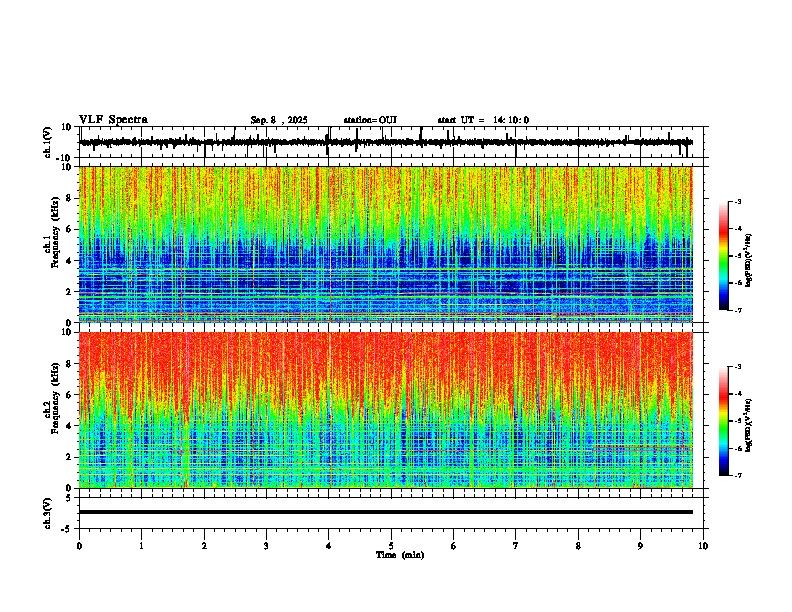Image resolution: width=792 pixels, height=612 pixels.
Task: Click the 3 minute time tick label
Action: tap(266, 546)
